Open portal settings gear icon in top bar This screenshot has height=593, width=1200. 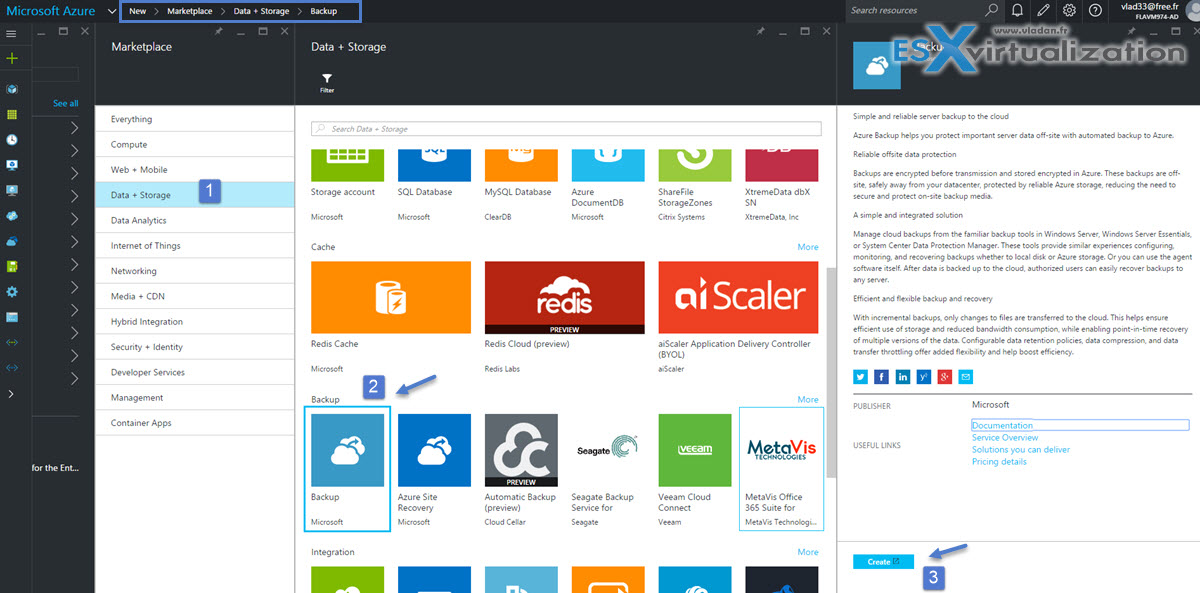coord(1069,10)
